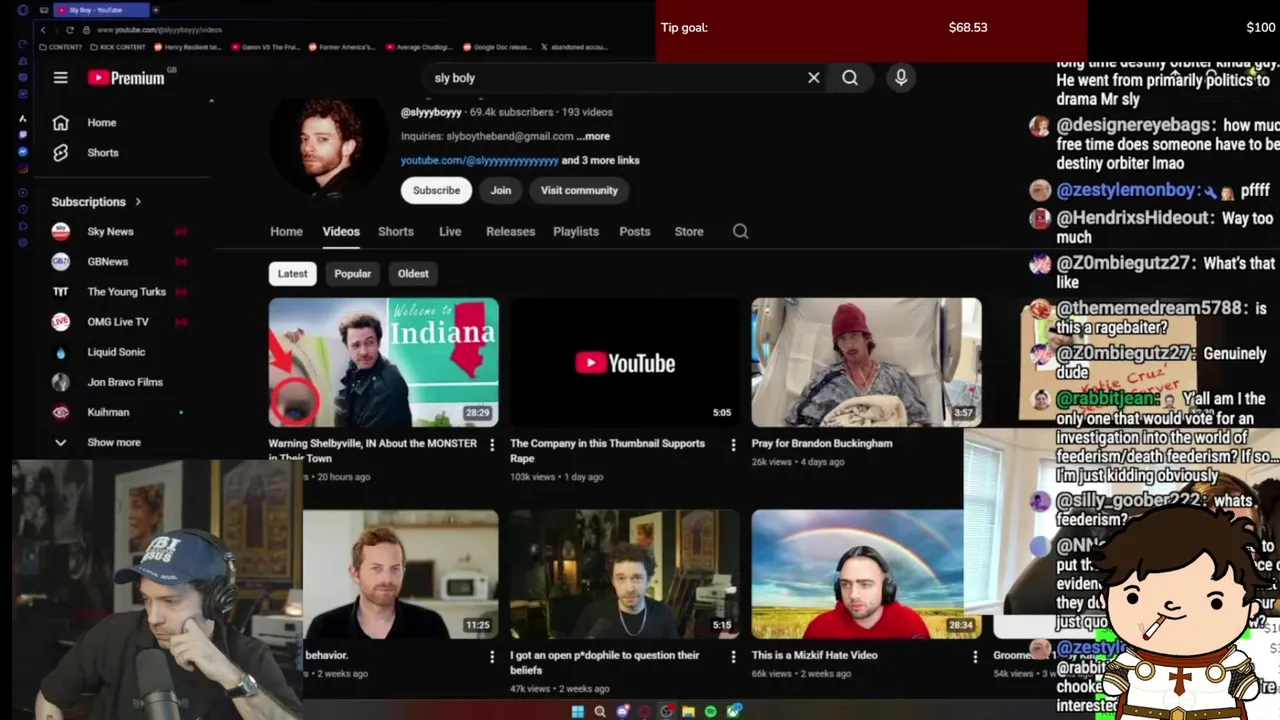Switch to the Releases tab
The height and width of the screenshot is (720, 1280).
(510, 231)
